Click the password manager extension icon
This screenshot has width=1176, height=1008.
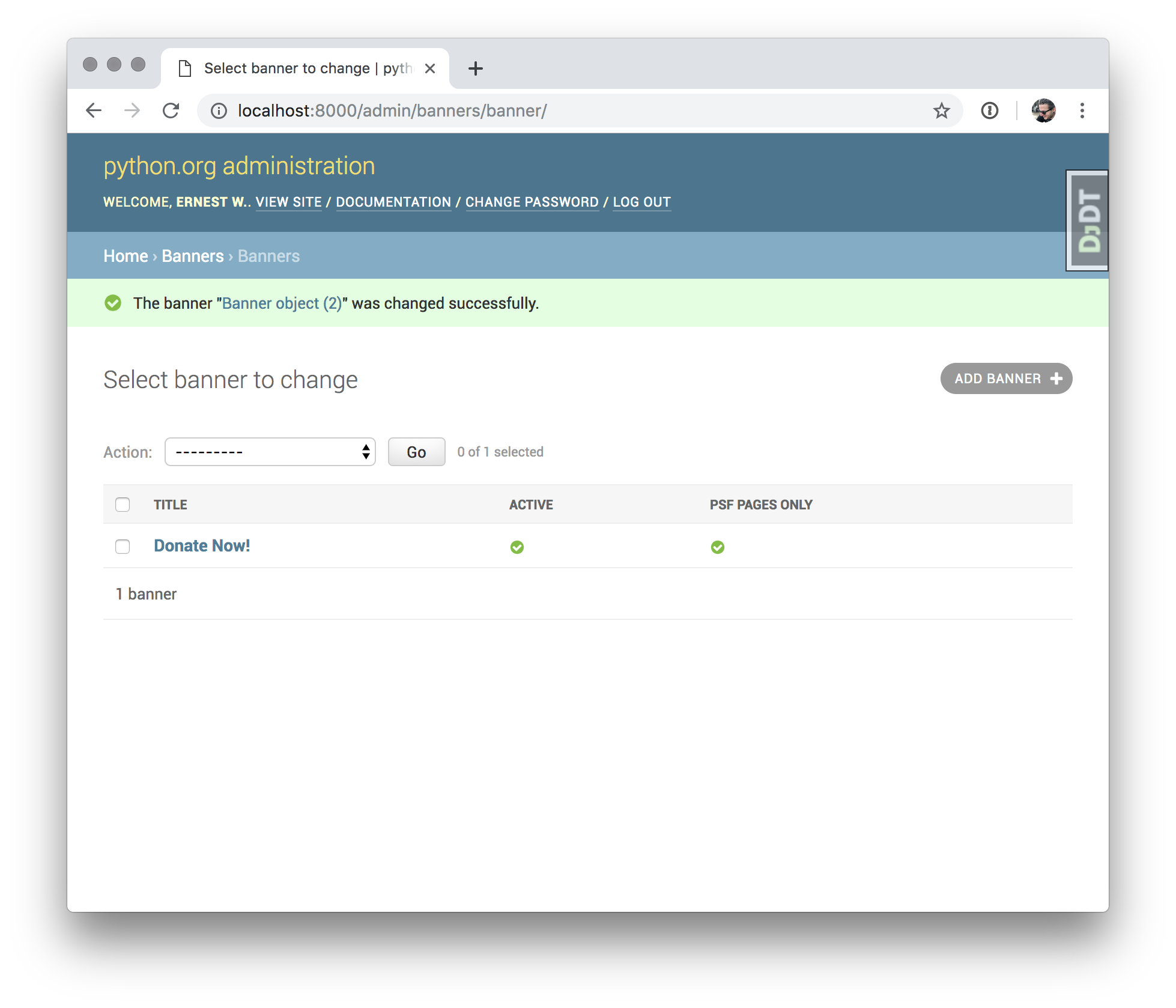click(x=989, y=111)
